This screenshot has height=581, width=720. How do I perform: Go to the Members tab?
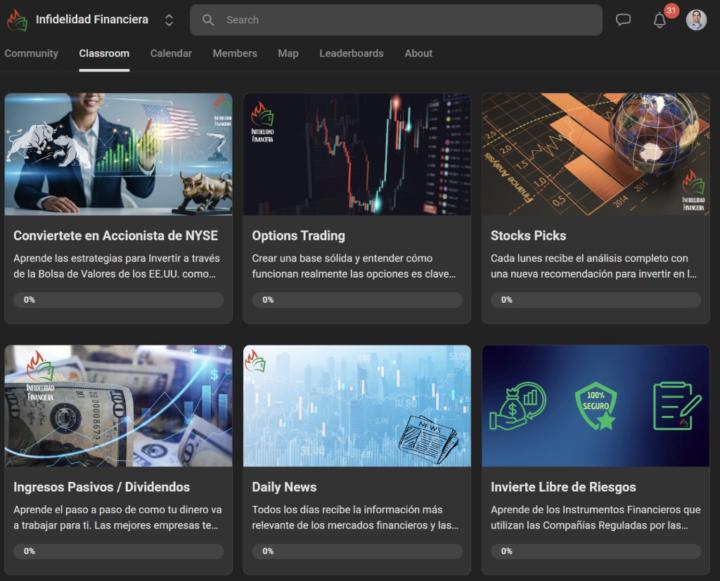(x=235, y=53)
